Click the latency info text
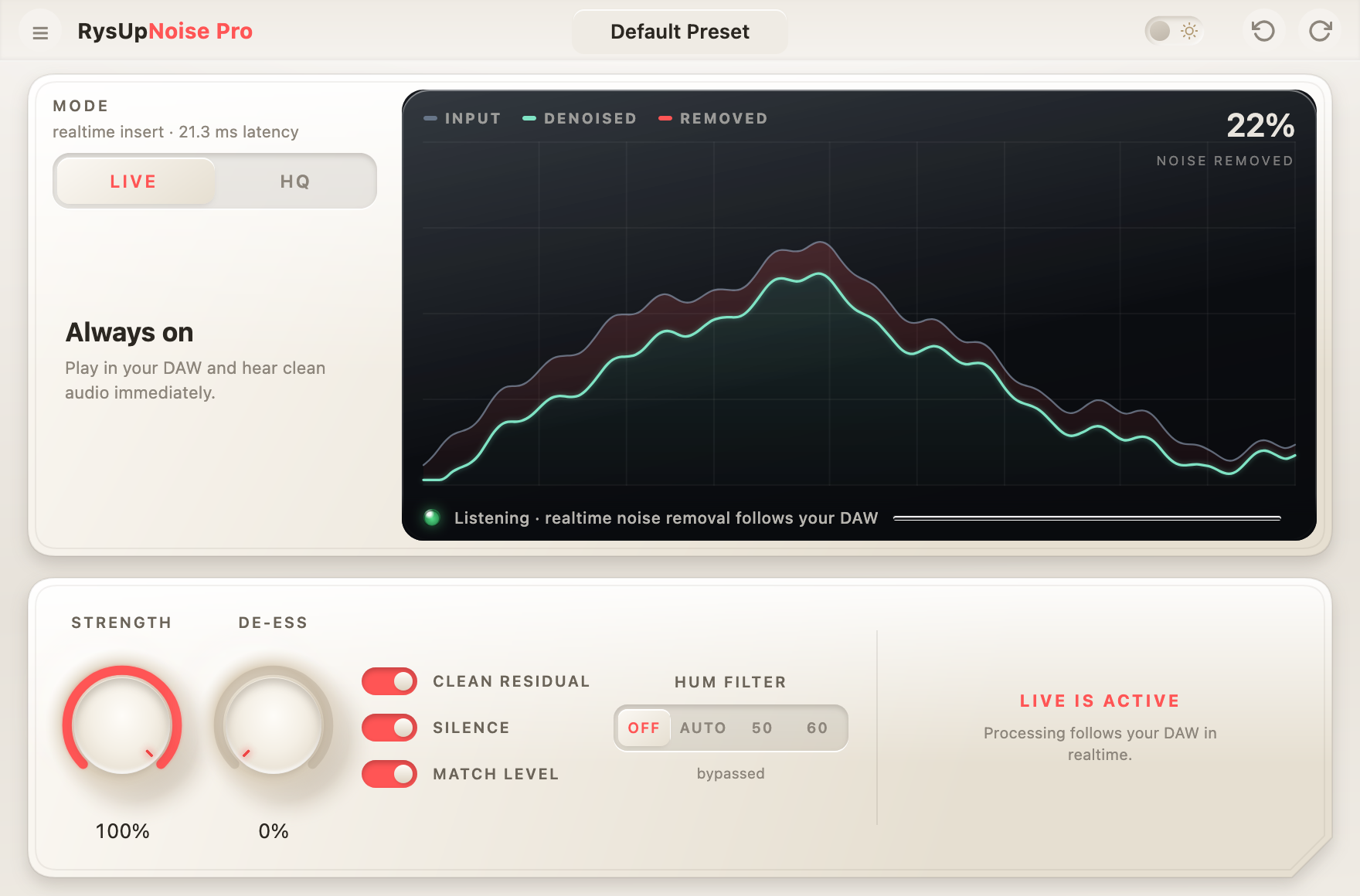The width and height of the screenshot is (1360, 896). (175, 132)
